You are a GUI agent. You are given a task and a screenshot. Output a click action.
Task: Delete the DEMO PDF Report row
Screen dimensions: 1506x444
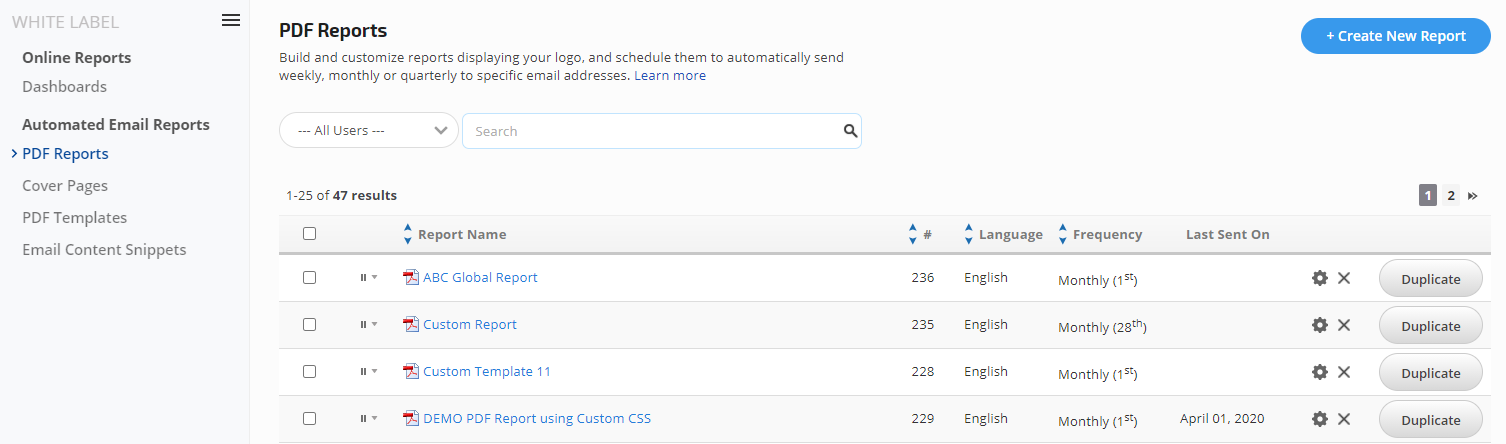(1344, 419)
